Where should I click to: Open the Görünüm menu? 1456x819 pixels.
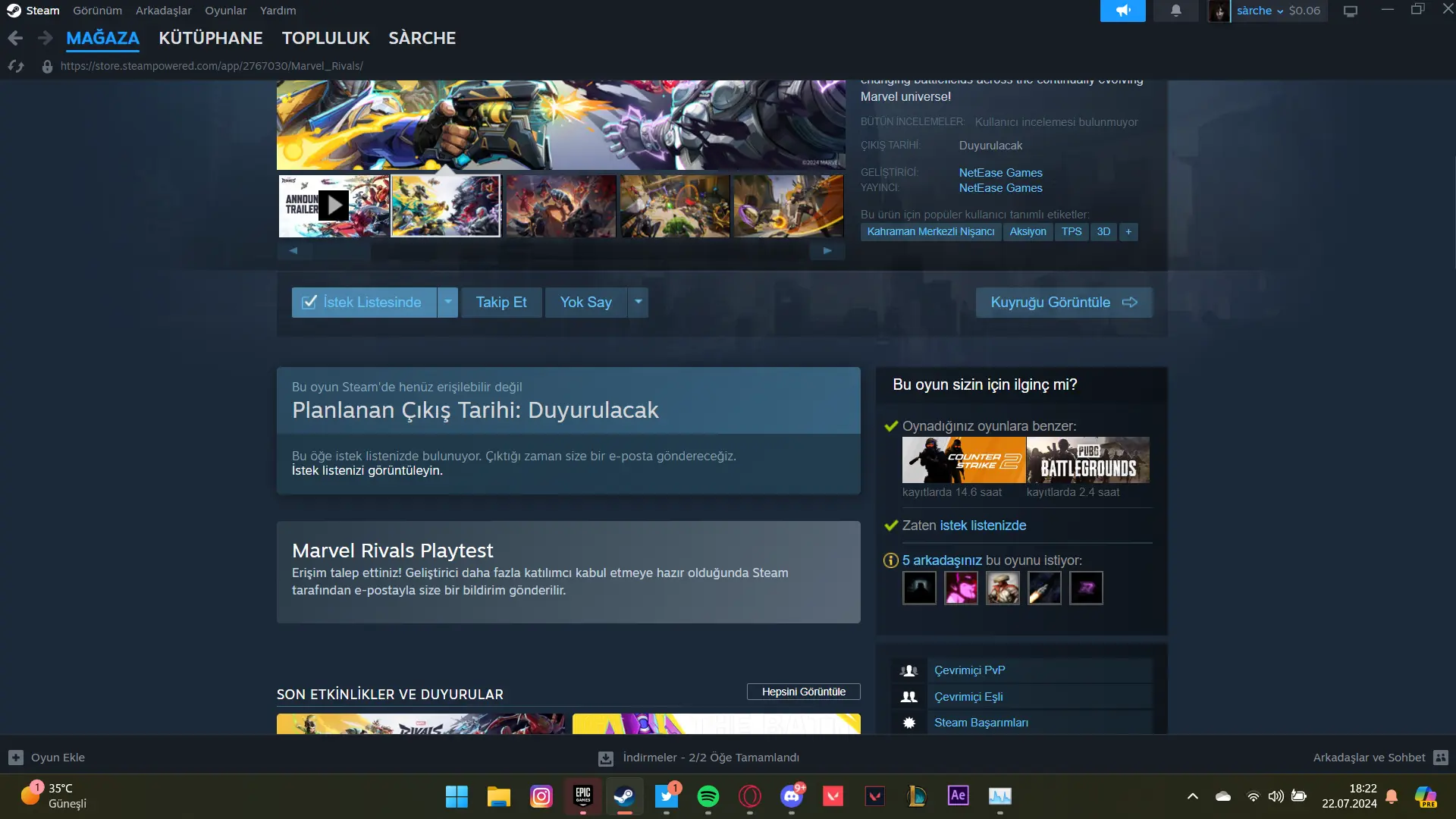coord(97,11)
